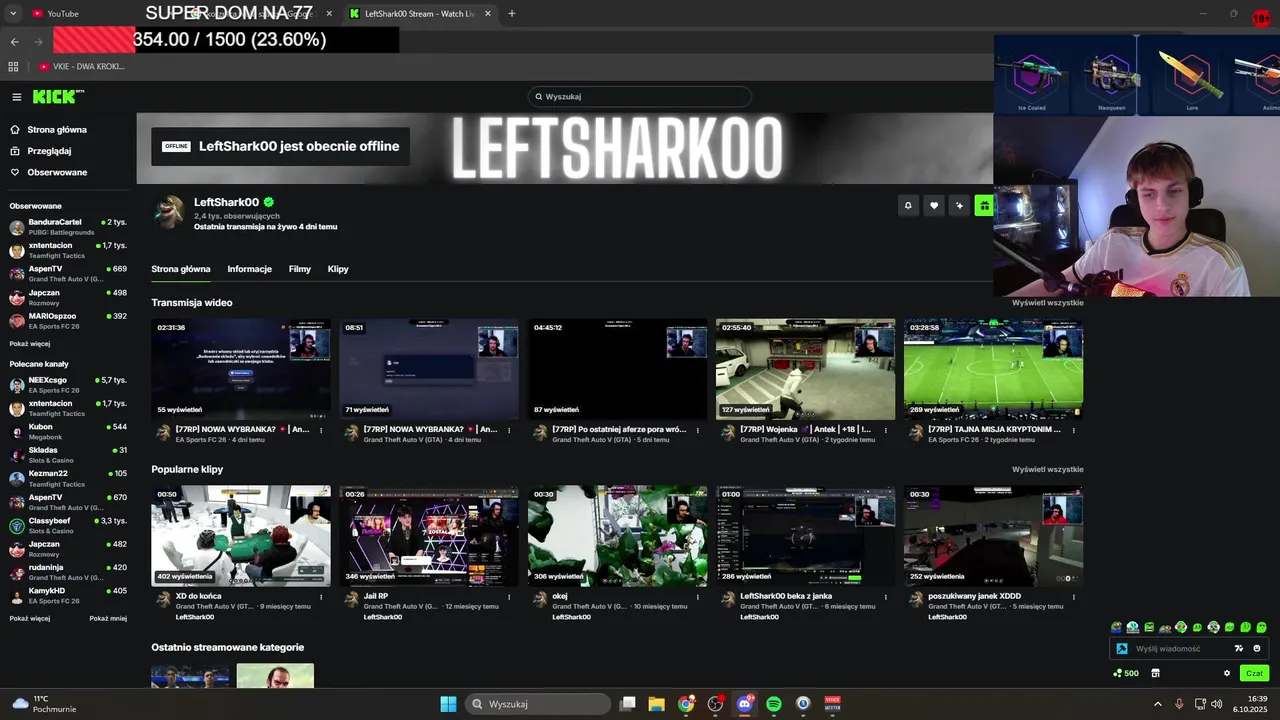
Task: Play the 02:31:36 video thumbnail
Action: pyautogui.click(x=241, y=369)
